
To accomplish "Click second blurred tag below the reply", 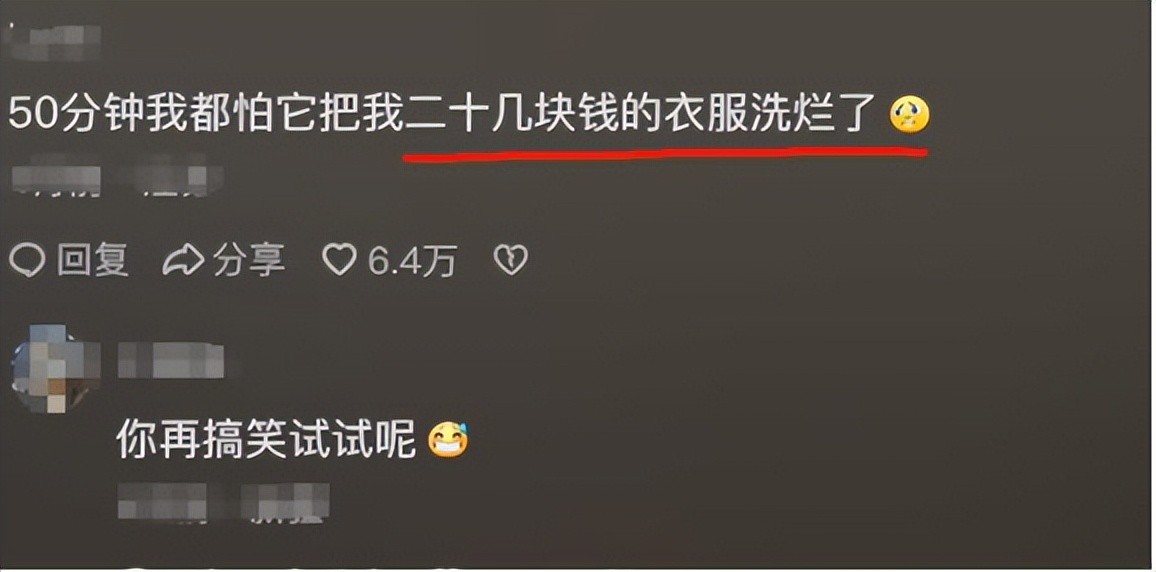I will coord(285,503).
